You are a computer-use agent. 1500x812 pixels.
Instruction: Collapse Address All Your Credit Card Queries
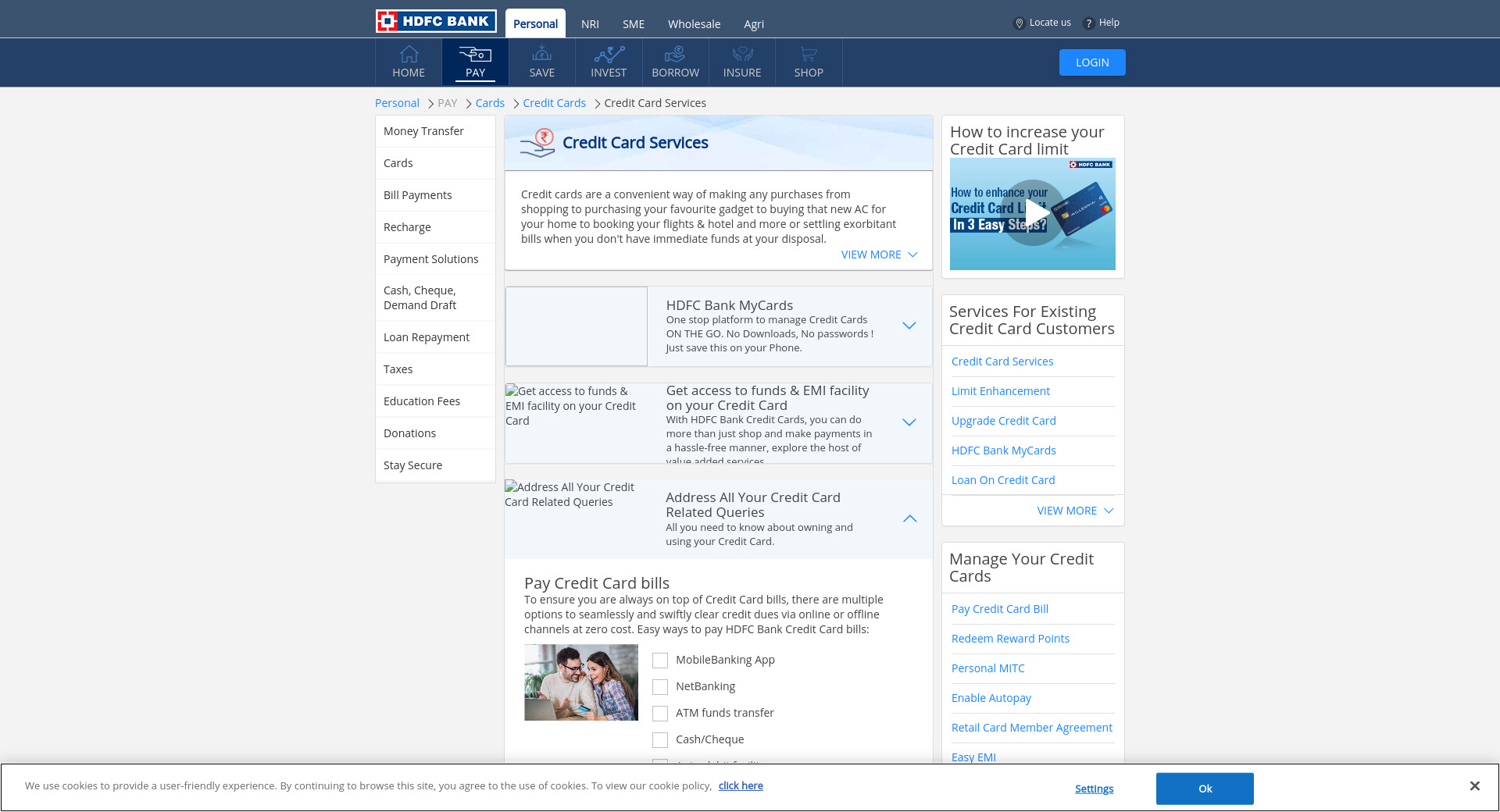(909, 518)
